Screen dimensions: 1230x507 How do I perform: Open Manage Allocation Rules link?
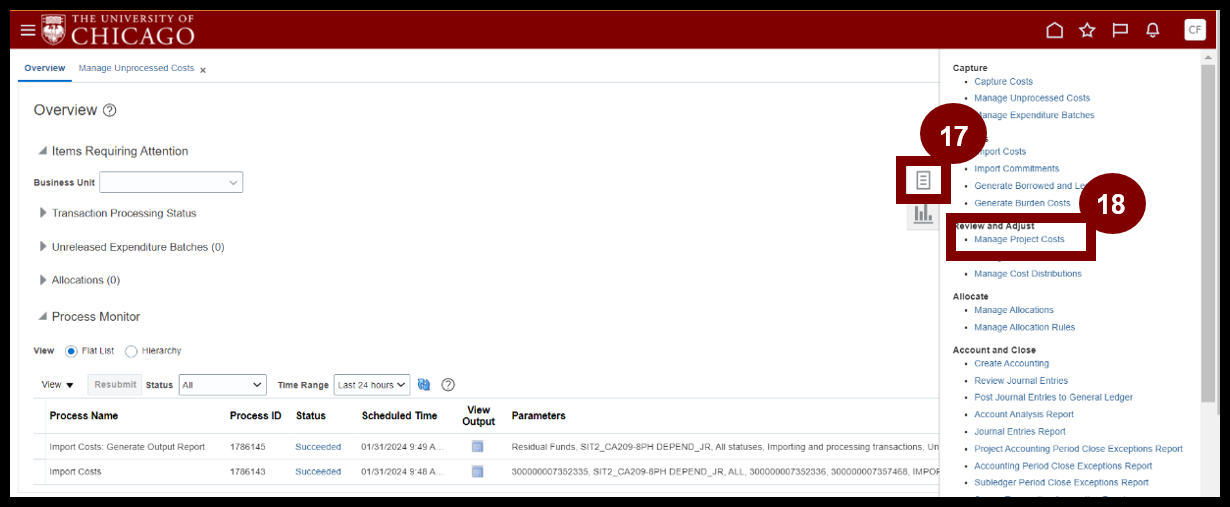pyautogui.click(x=1025, y=327)
